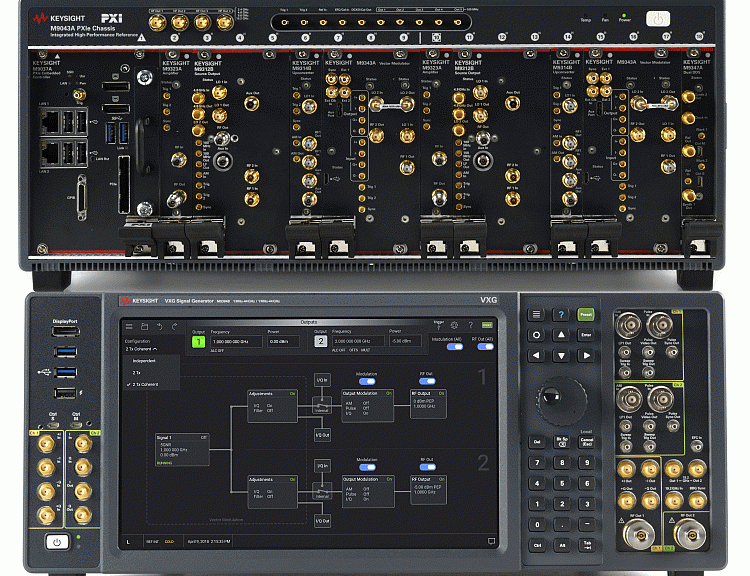The width and height of the screenshot is (750, 576).
Task: Choose 2 Tx in the Configuration list
Action: (x=136, y=373)
